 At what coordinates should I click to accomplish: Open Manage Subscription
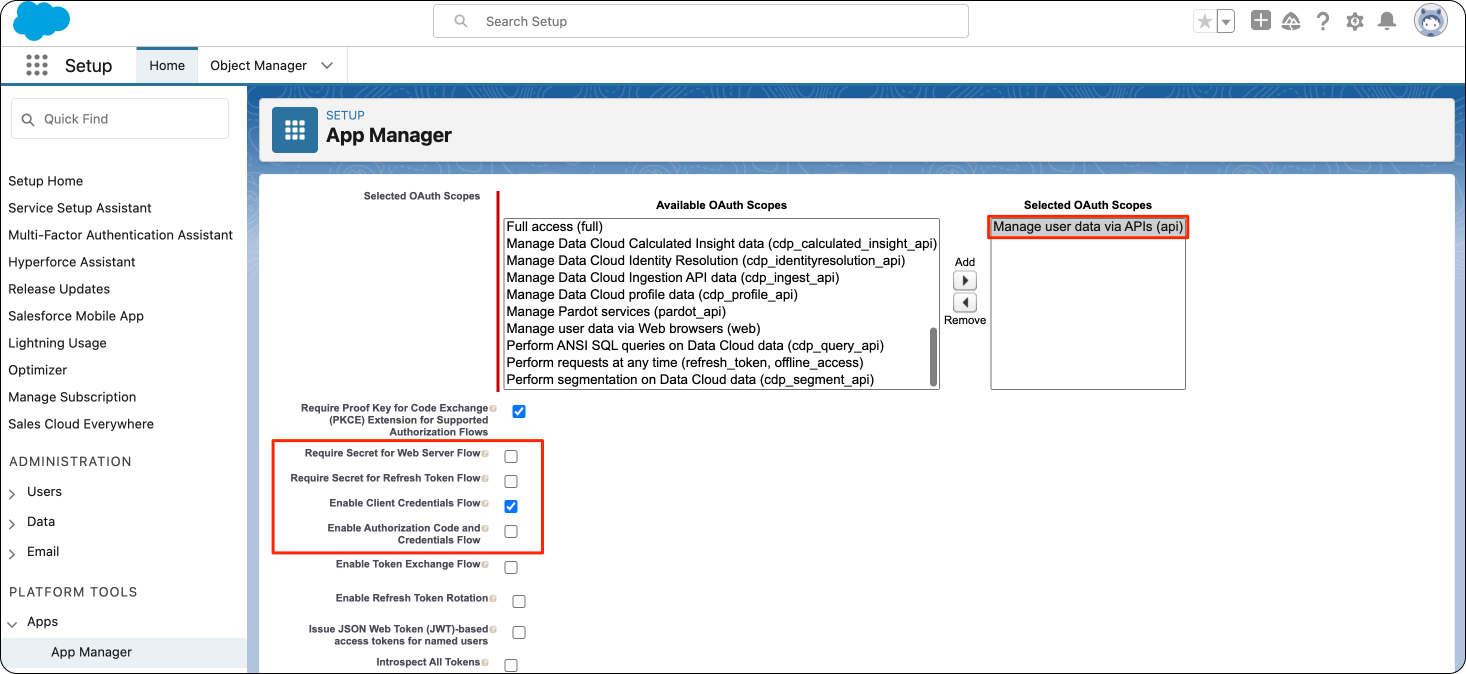pyautogui.click(x=72, y=397)
